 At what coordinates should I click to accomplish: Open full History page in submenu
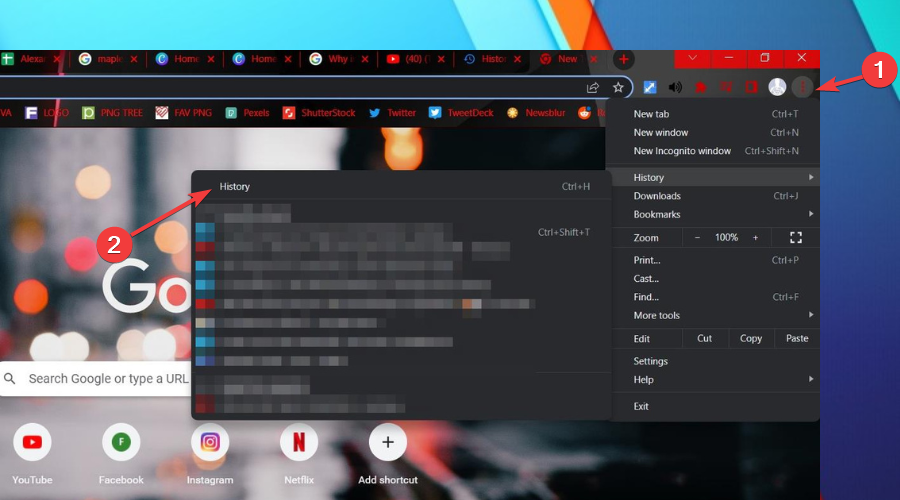click(x=402, y=187)
